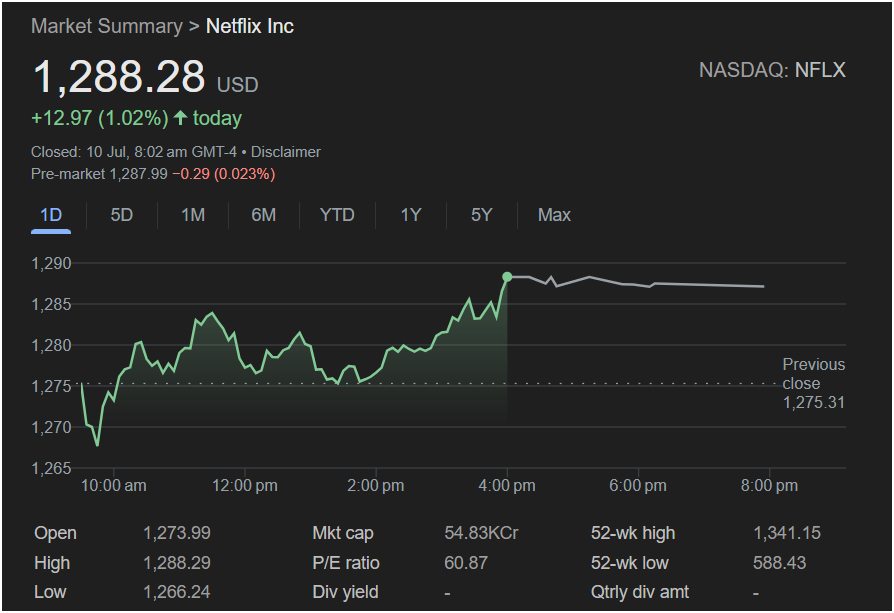Click the Previous close 1,275.31 label
The image size is (894, 613).
(814, 383)
